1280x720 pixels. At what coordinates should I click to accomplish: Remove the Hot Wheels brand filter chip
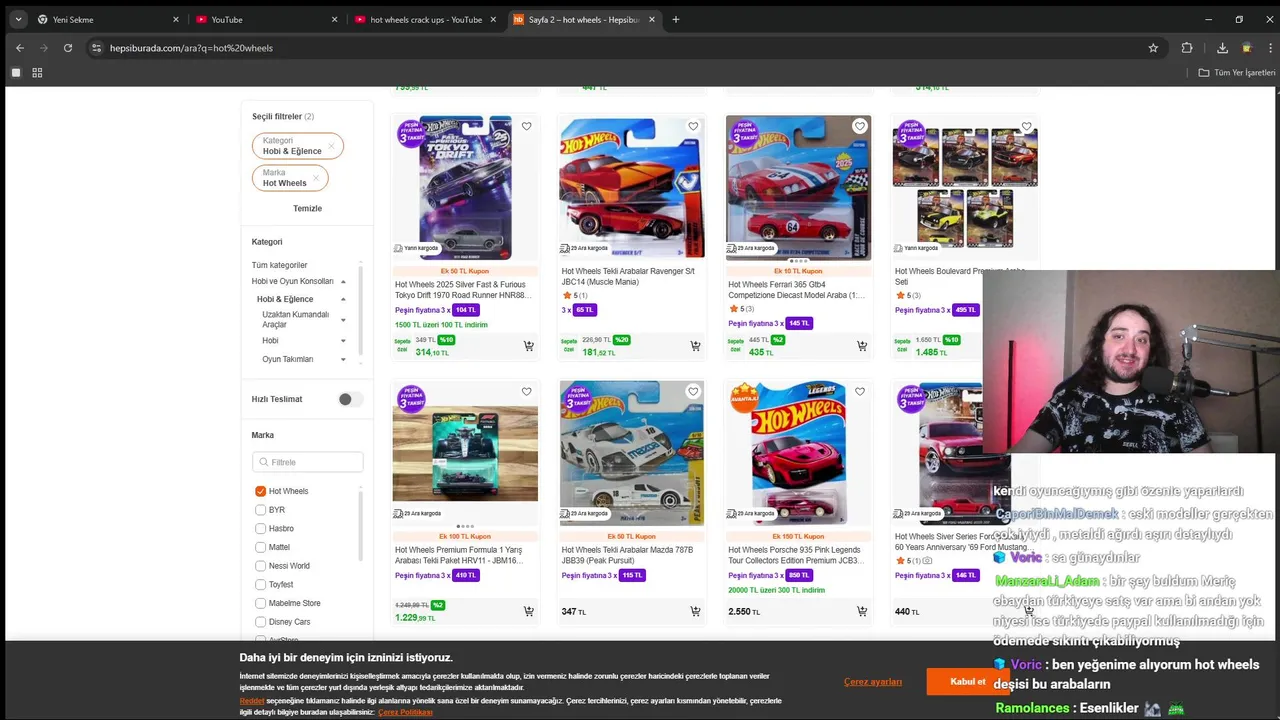(316, 178)
